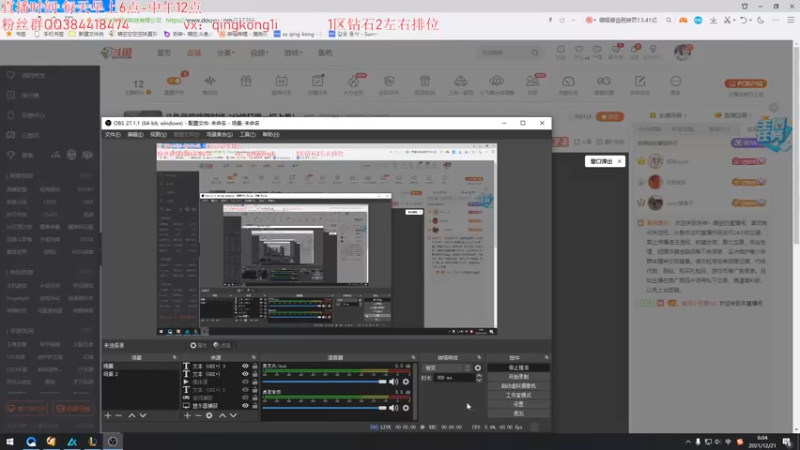The width and height of the screenshot is (800, 450).
Task: Open the 帮助(H) menu in OBS
Action: [271, 135]
